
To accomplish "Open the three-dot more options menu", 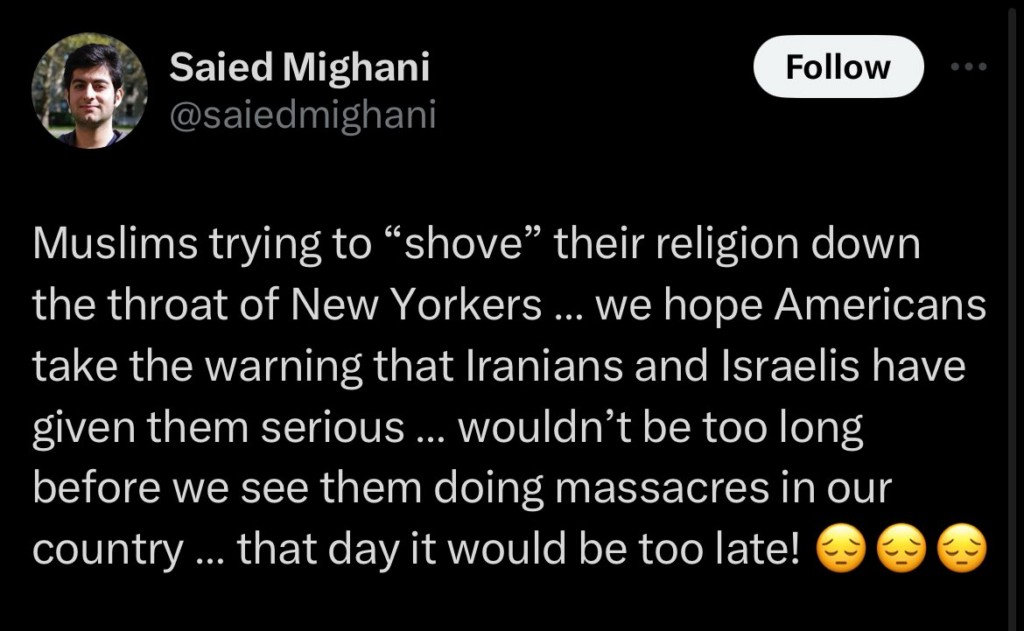I will point(968,67).
